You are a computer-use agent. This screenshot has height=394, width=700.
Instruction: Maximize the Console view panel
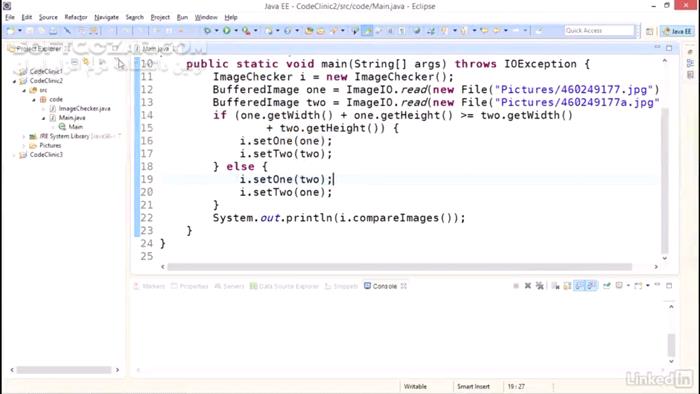click(669, 285)
